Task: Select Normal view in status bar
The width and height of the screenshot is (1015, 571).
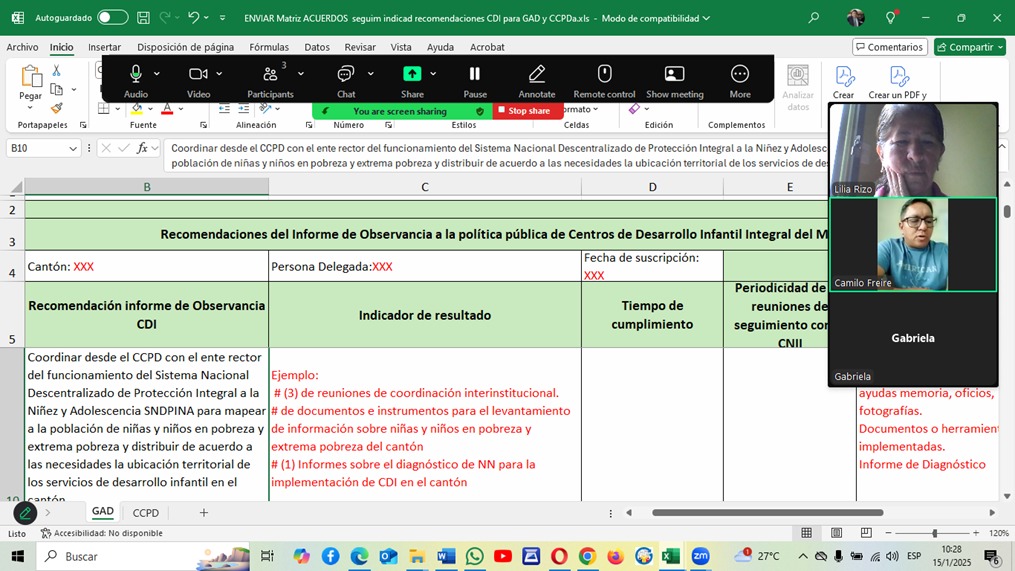Action: 807,533
